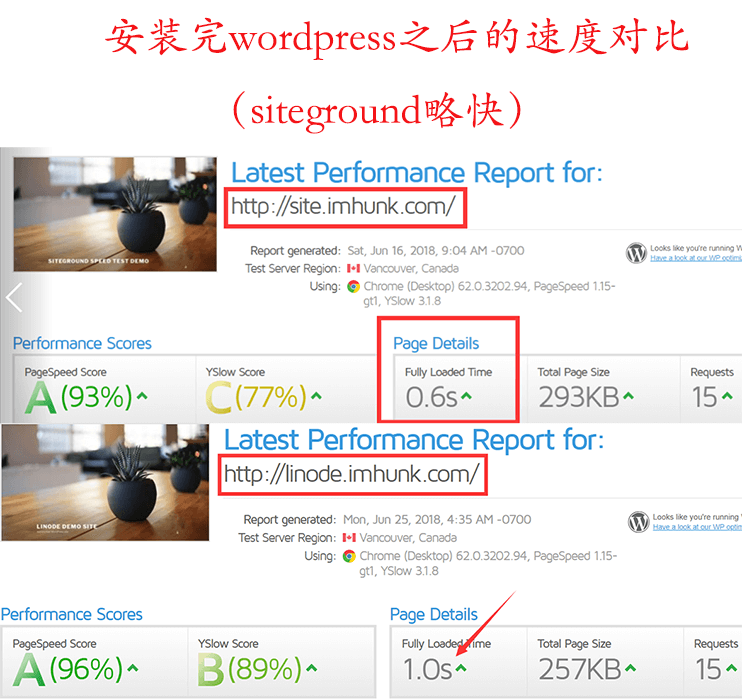742x699 pixels.
Task: Click the Canada flag icon in the site.imhunk.com report
Action: 353,269
